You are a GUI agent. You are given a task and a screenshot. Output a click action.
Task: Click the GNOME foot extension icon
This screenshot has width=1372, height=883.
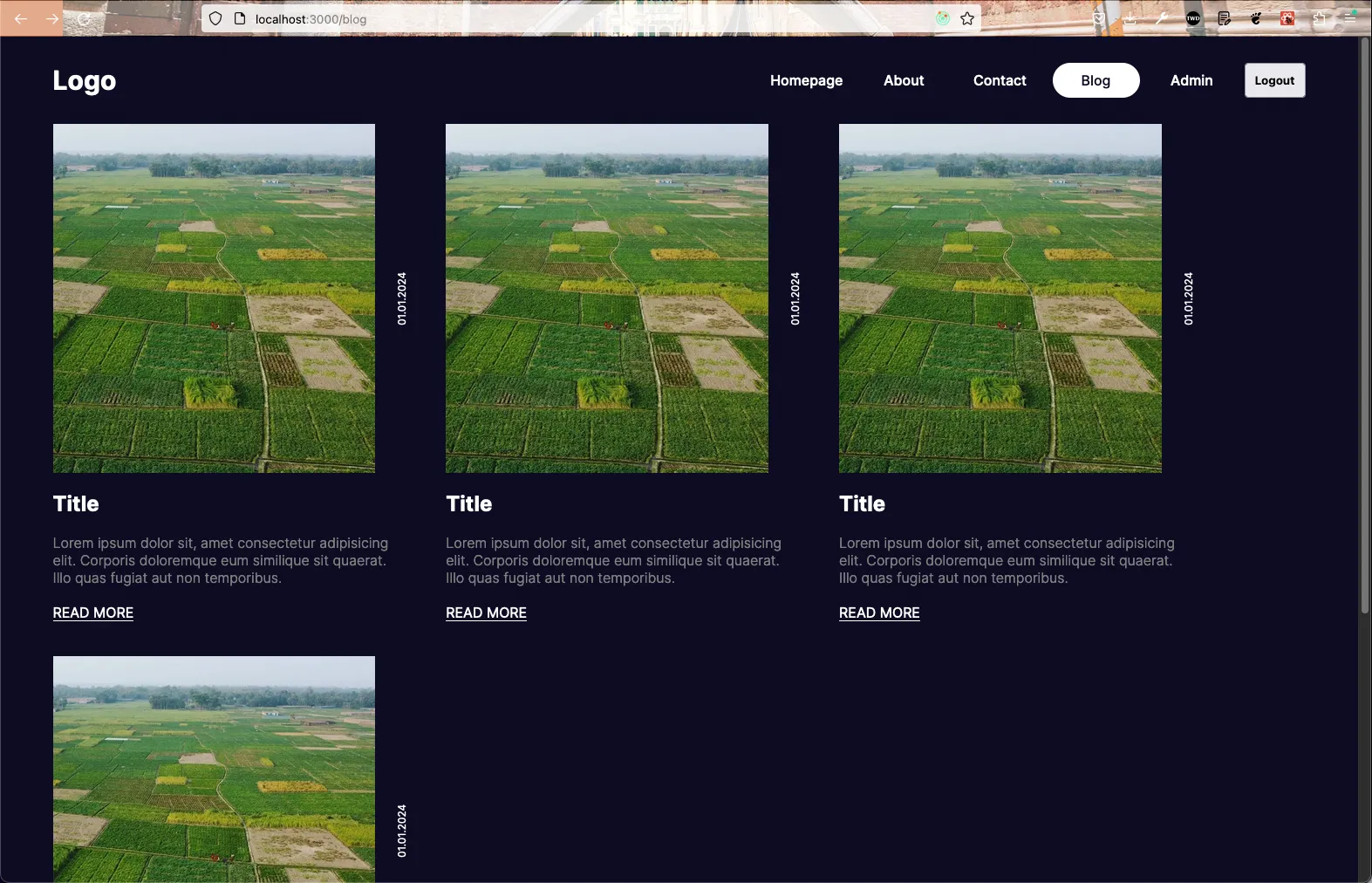coord(1256,18)
